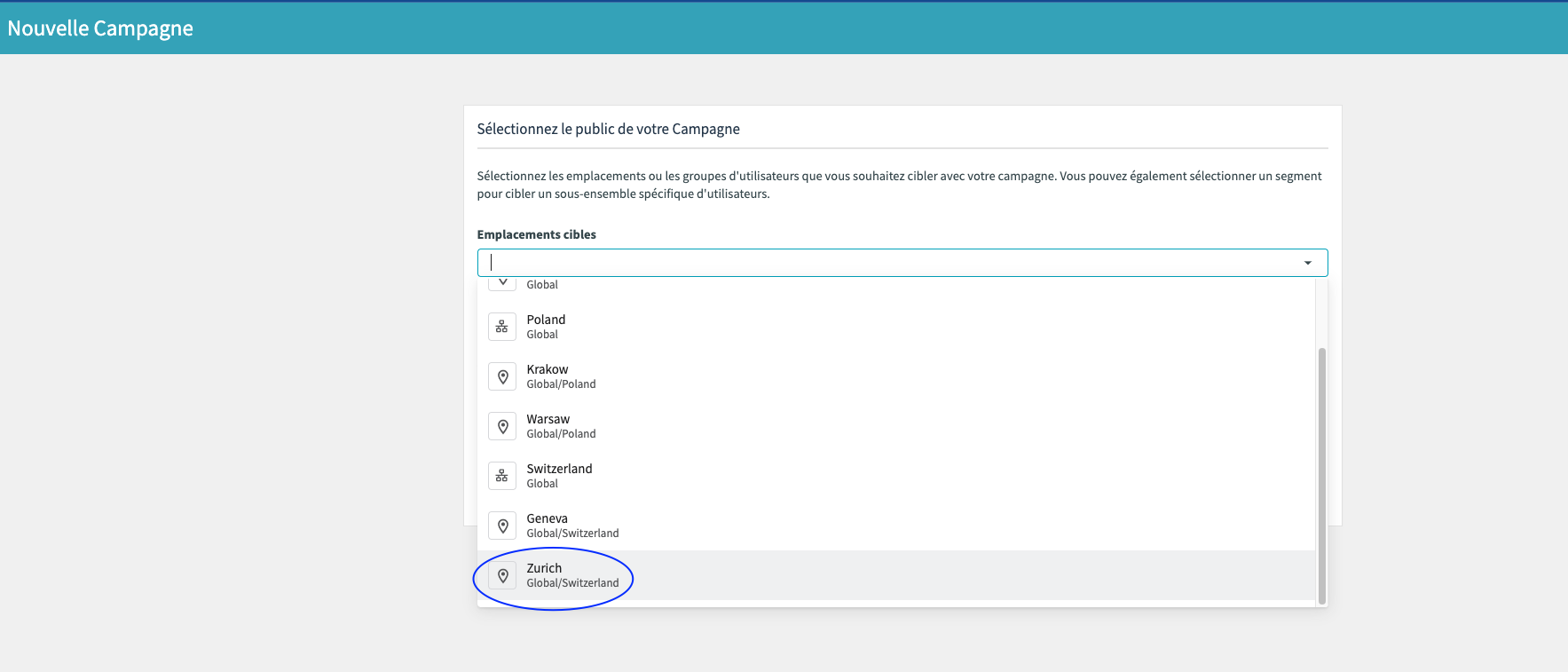Image resolution: width=1568 pixels, height=672 pixels.
Task: Click the organization icon beside Poland
Action: click(502, 327)
